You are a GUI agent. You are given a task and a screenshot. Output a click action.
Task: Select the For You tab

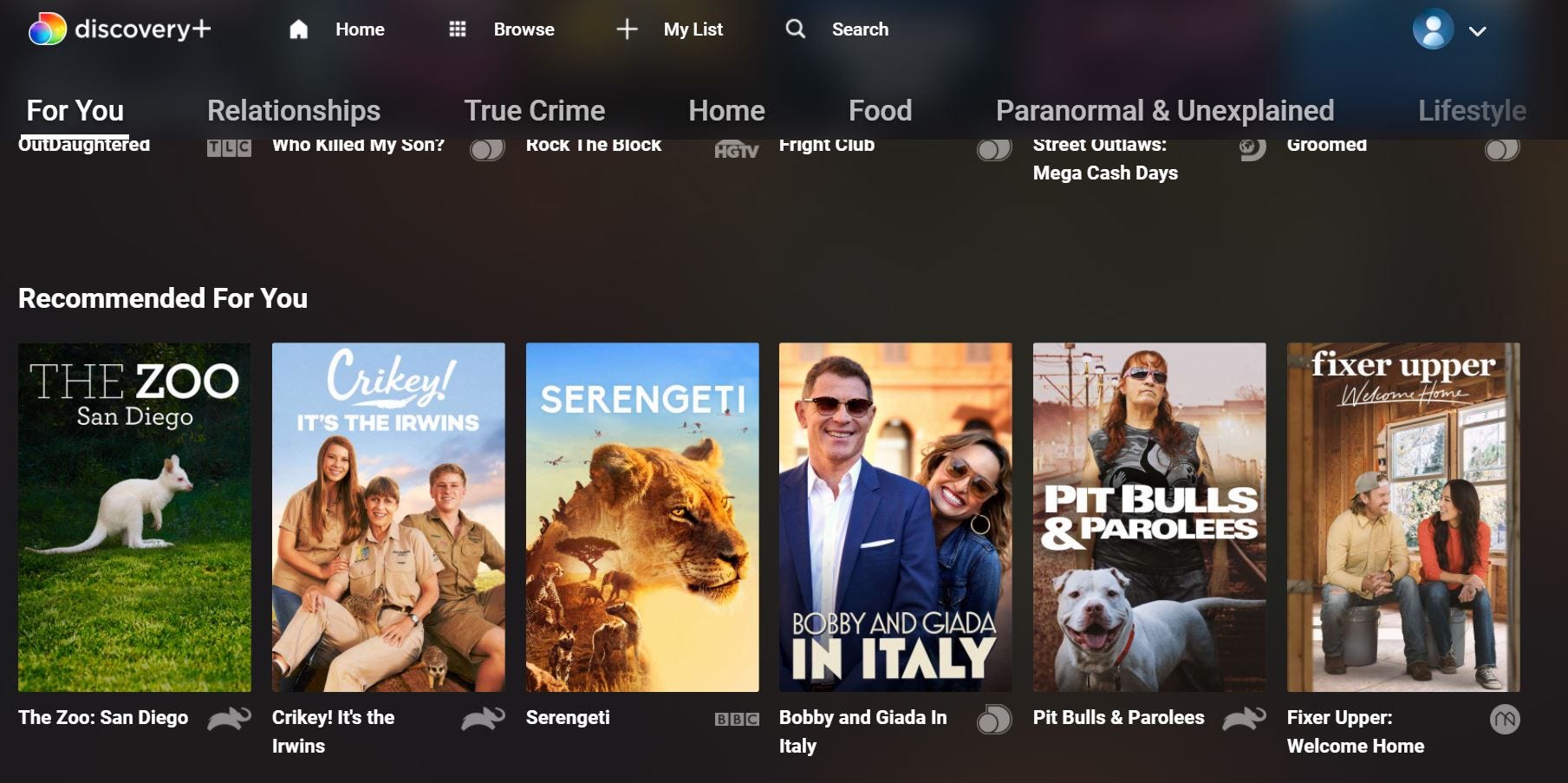[x=75, y=111]
